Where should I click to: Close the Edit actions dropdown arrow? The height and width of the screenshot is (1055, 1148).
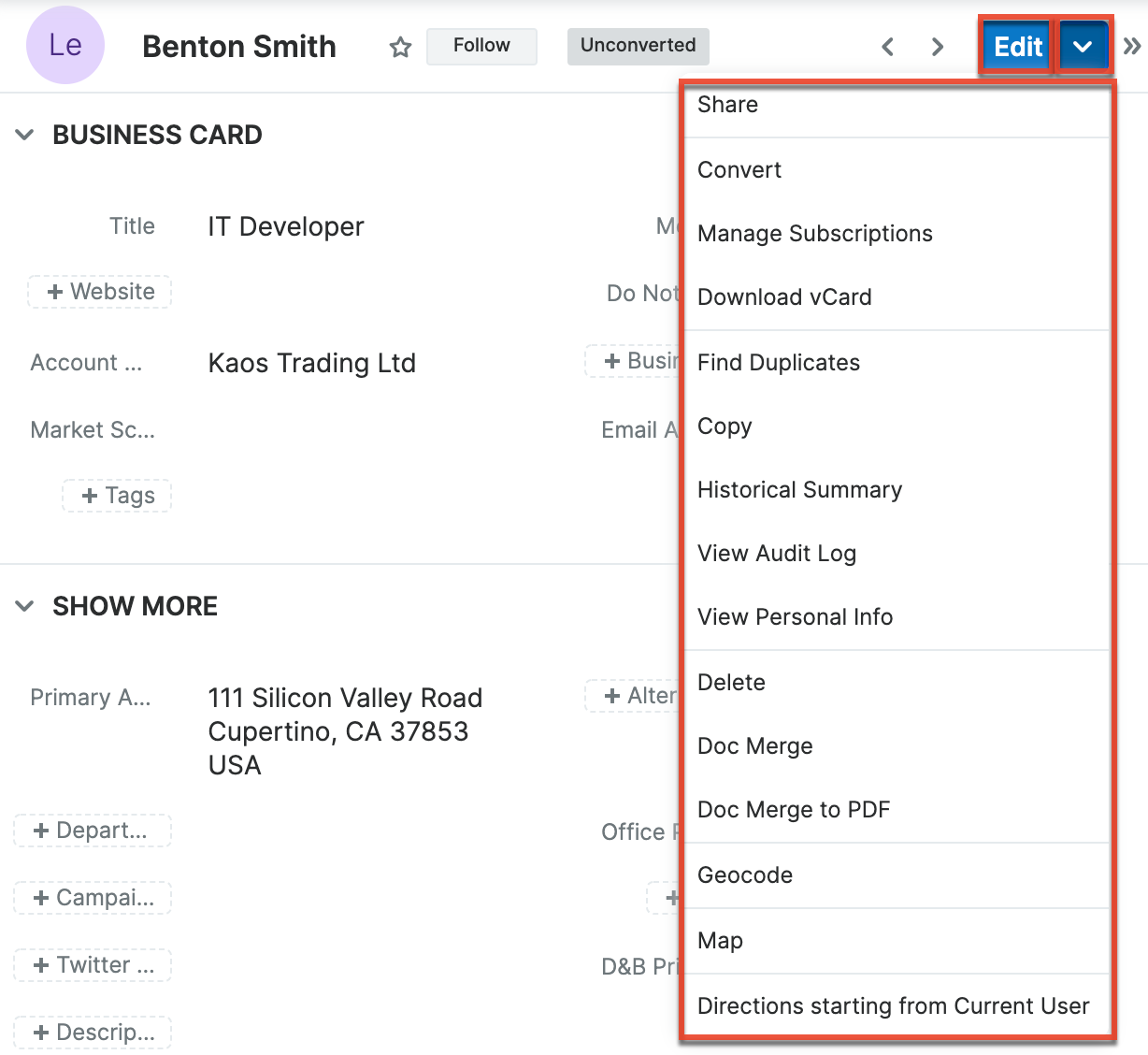click(x=1083, y=47)
